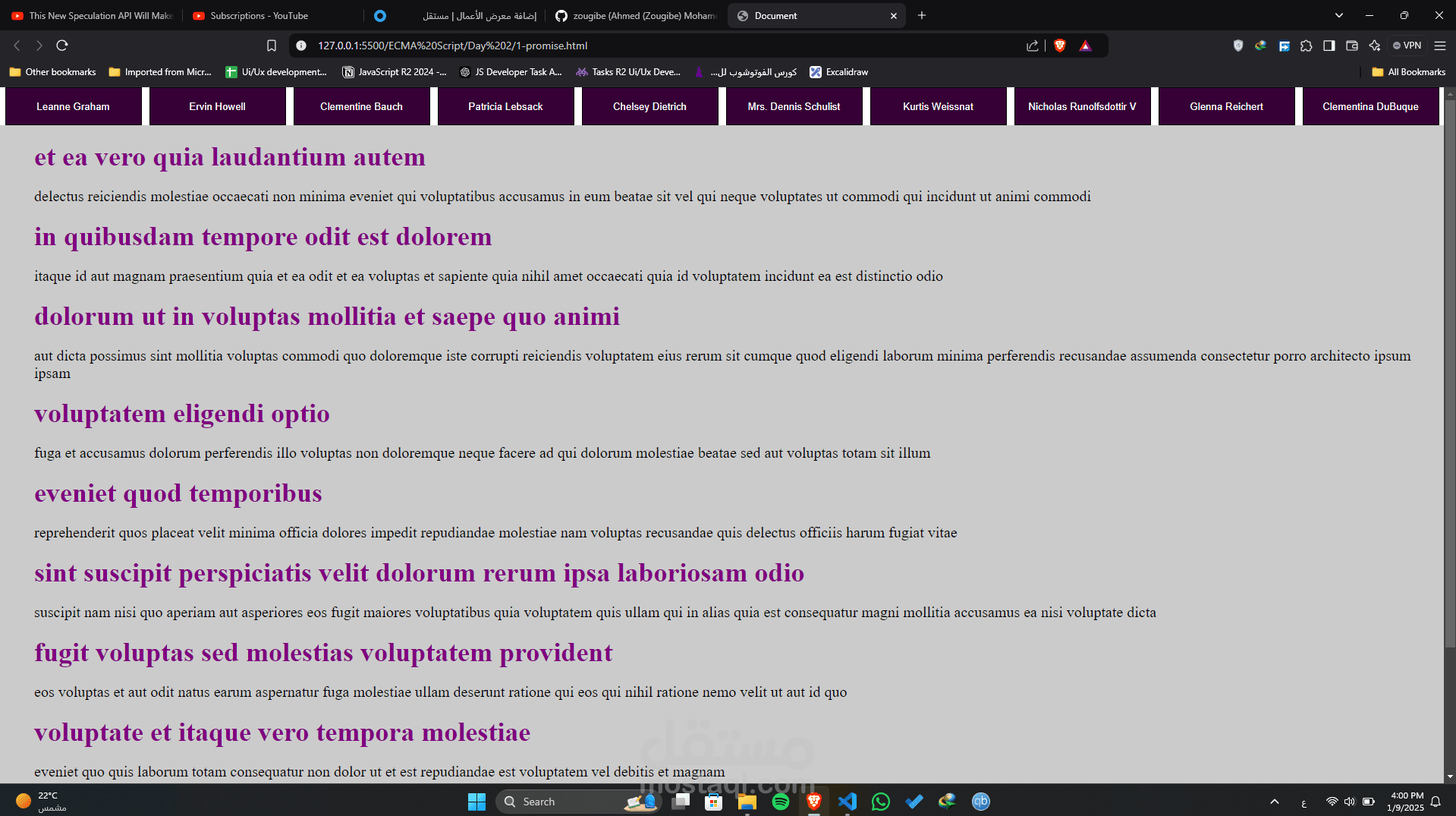Open Brave Shields lion icon
Screen dimensions: 1456x816
coord(1060,46)
